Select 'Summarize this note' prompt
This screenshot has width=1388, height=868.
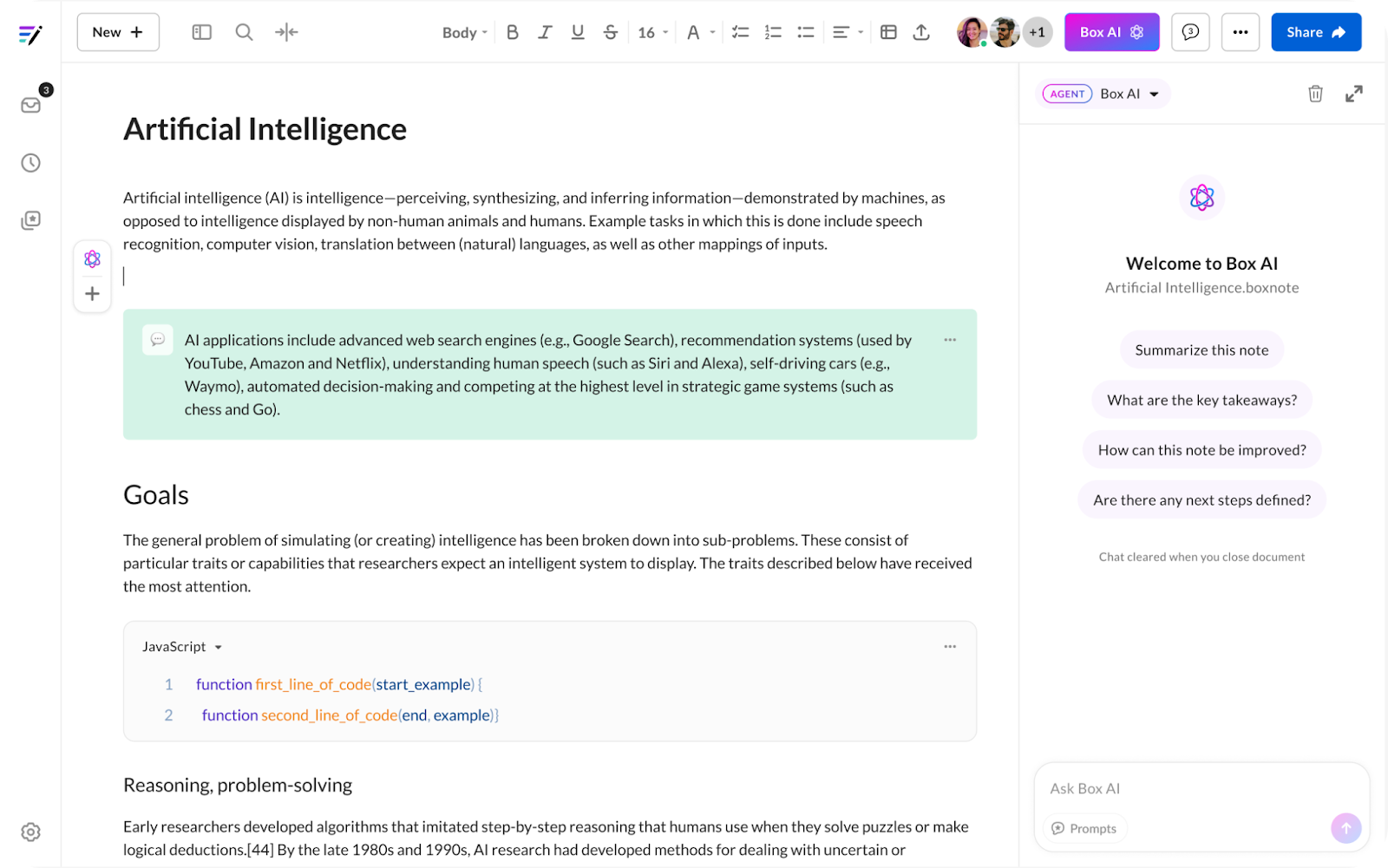pos(1201,350)
